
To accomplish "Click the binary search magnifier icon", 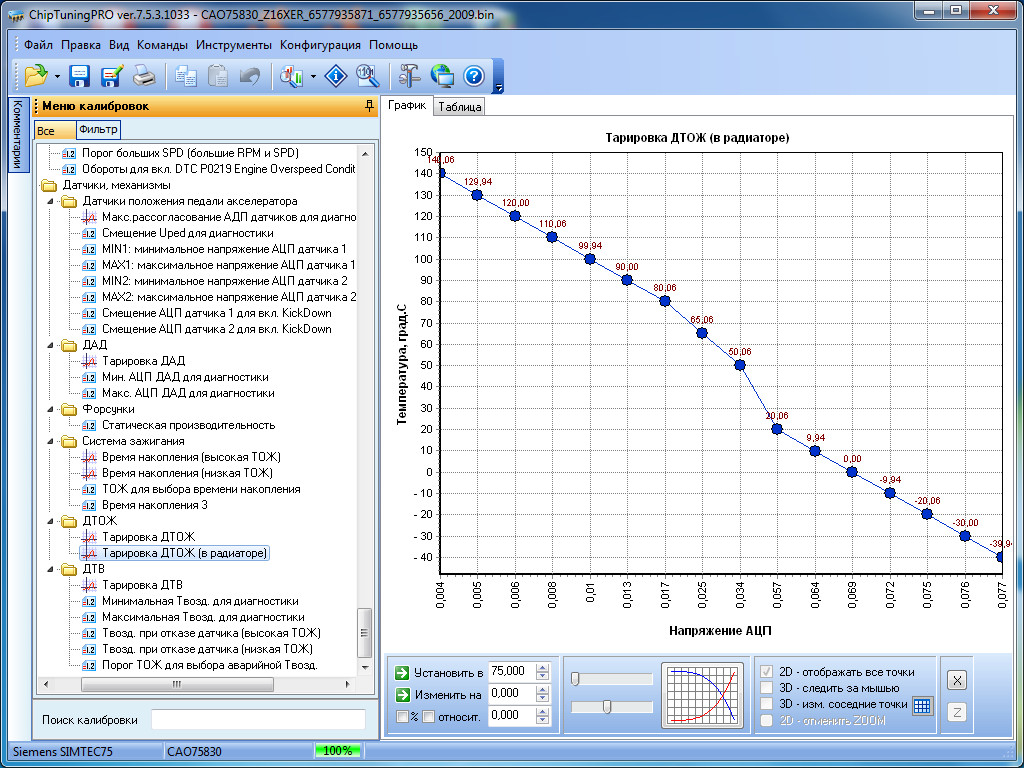I will [367, 76].
